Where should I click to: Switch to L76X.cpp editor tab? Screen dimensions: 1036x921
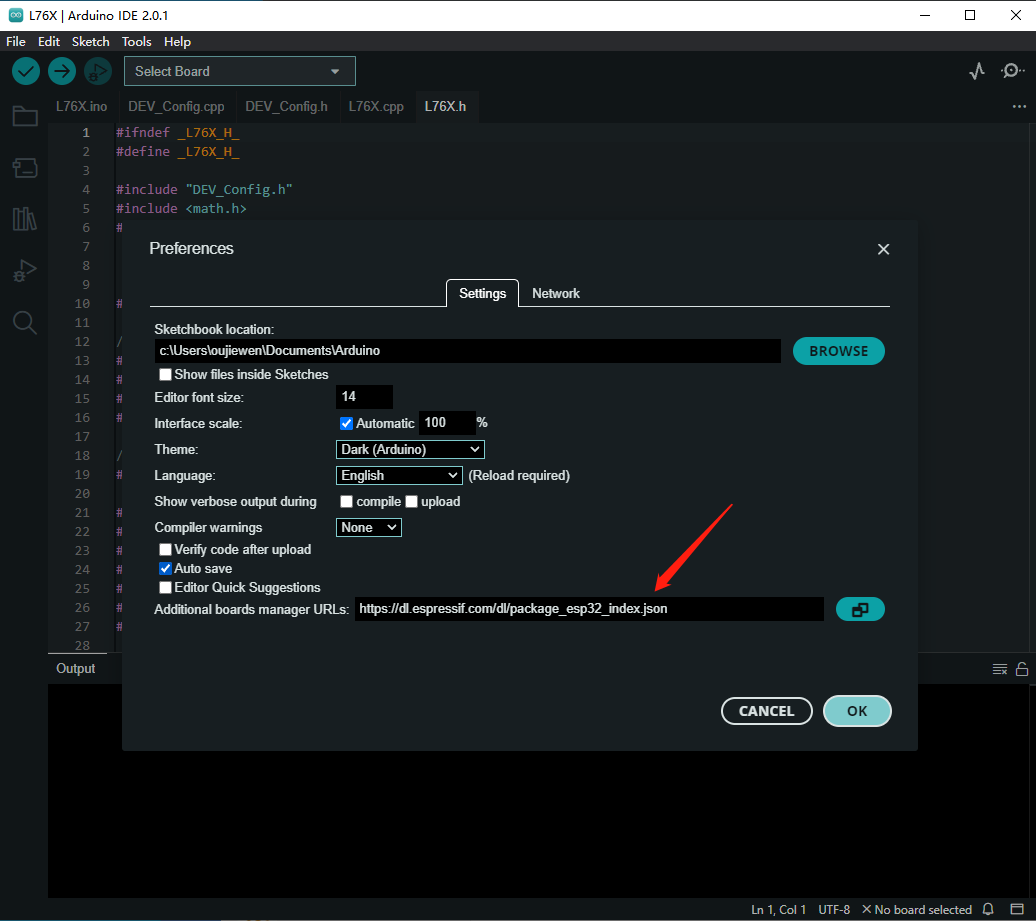pos(376,106)
